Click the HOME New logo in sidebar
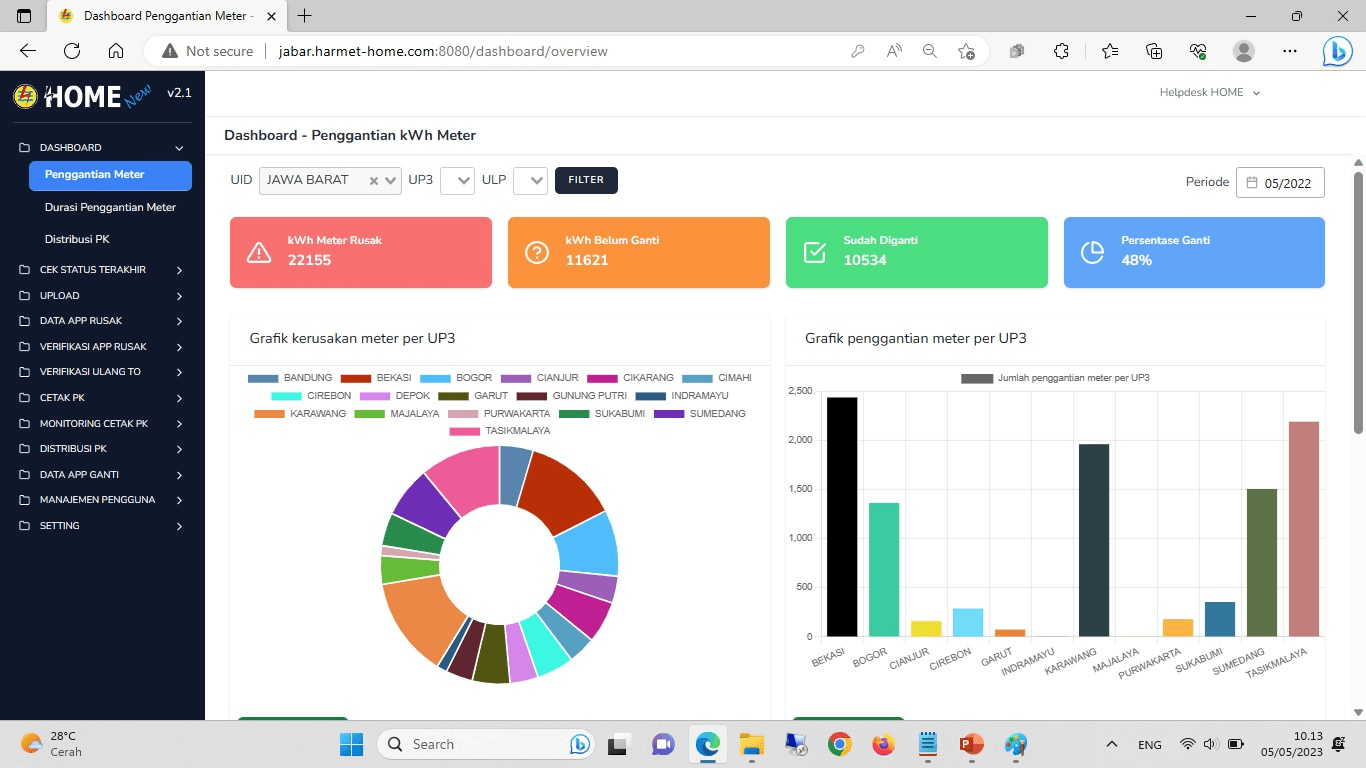 click(x=82, y=95)
